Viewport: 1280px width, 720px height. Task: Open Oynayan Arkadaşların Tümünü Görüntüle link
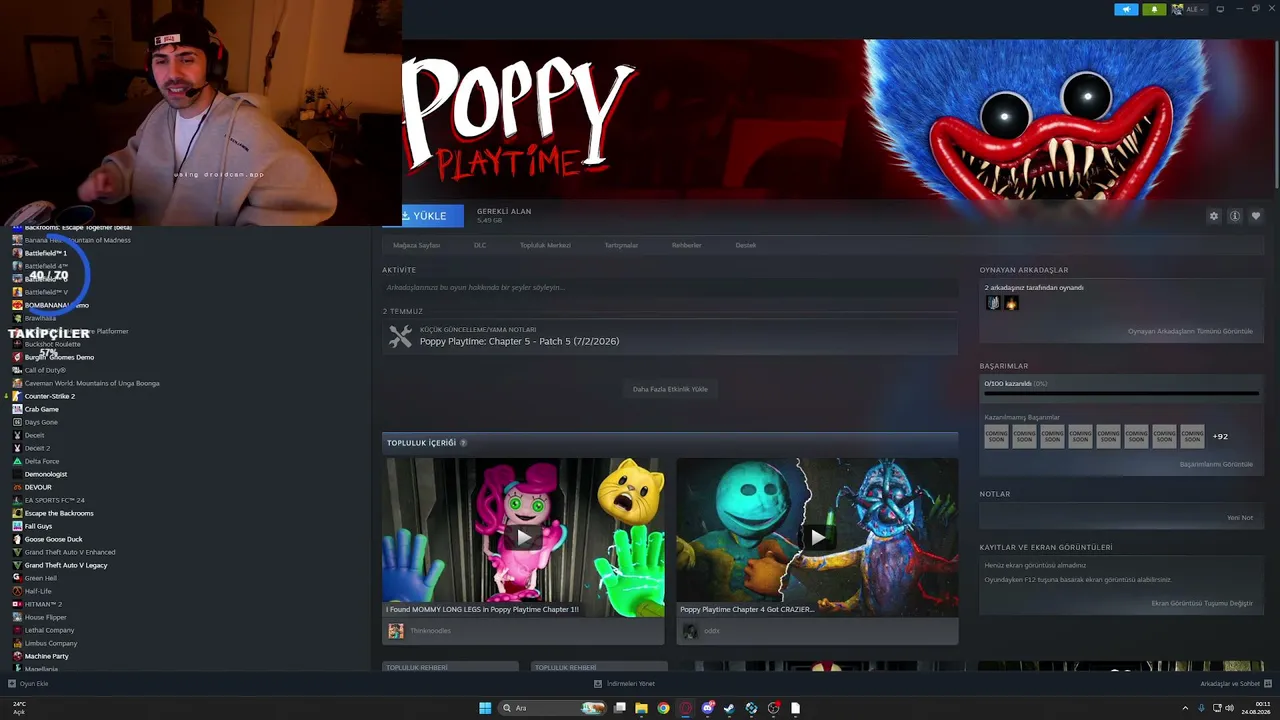point(1190,331)
